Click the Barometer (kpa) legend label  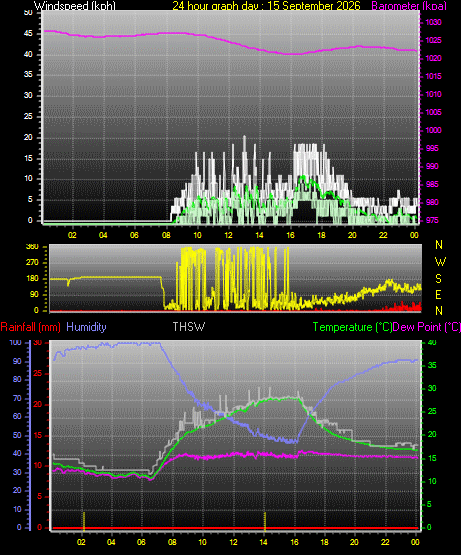click(409, 6)
